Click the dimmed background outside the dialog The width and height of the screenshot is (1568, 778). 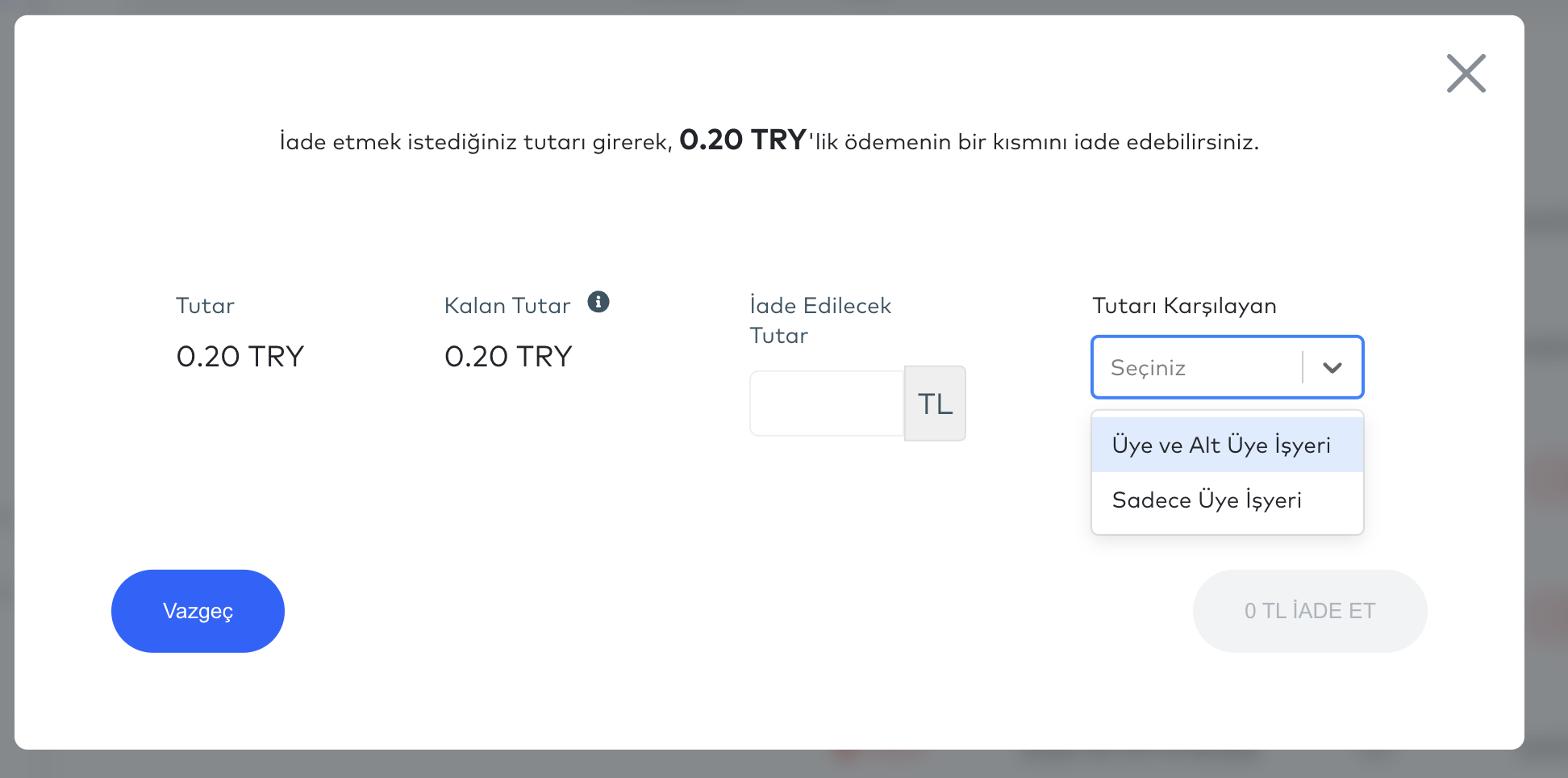coord(1547,484)
